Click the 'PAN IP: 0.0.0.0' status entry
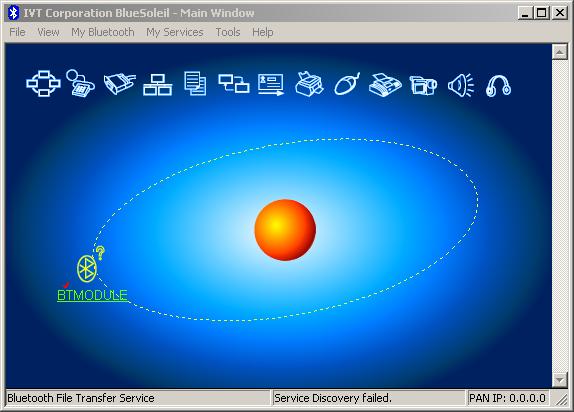 pyautogui.click(x=507, y=398)
